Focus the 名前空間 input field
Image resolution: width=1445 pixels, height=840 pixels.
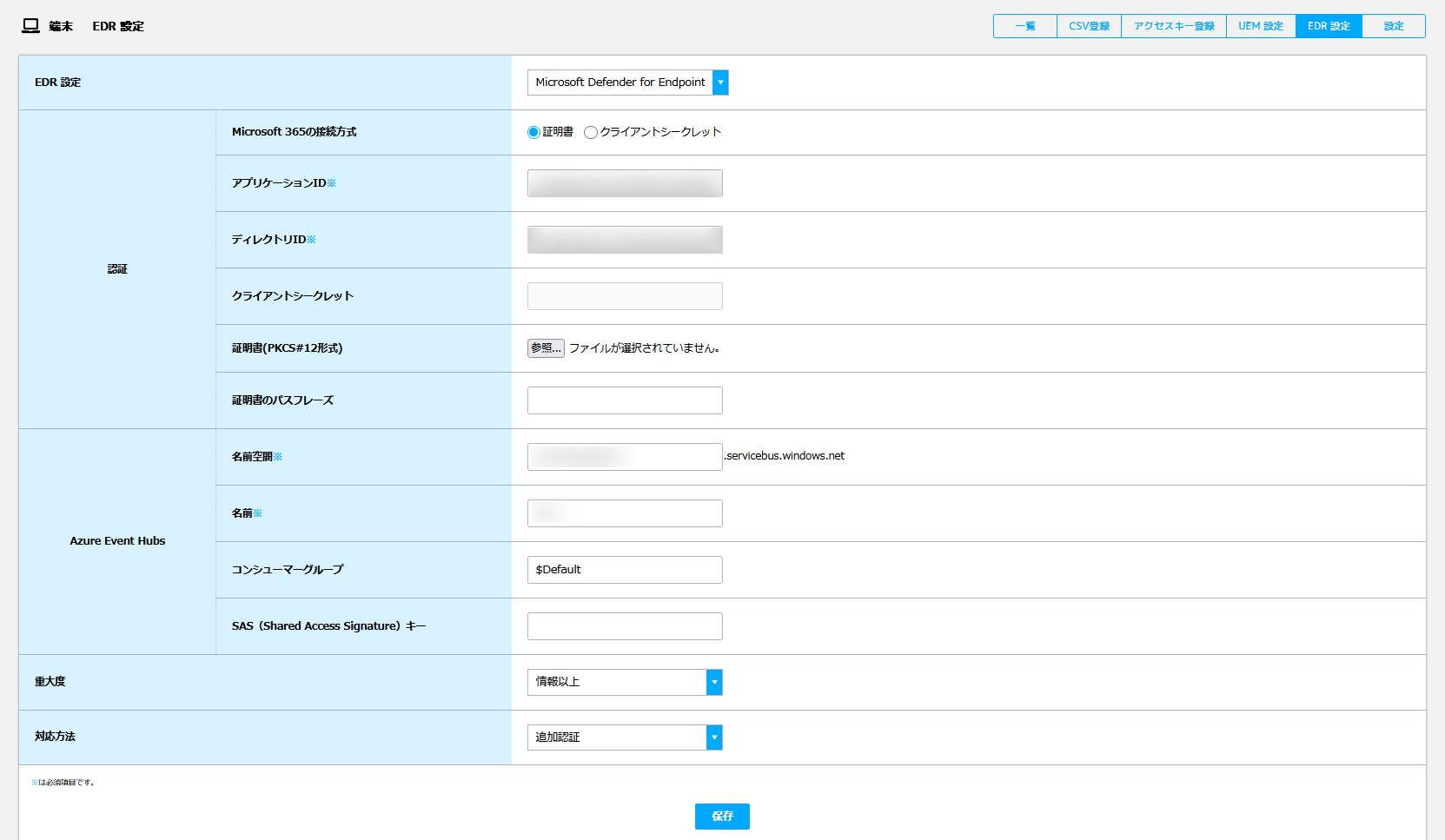(625, 457)
